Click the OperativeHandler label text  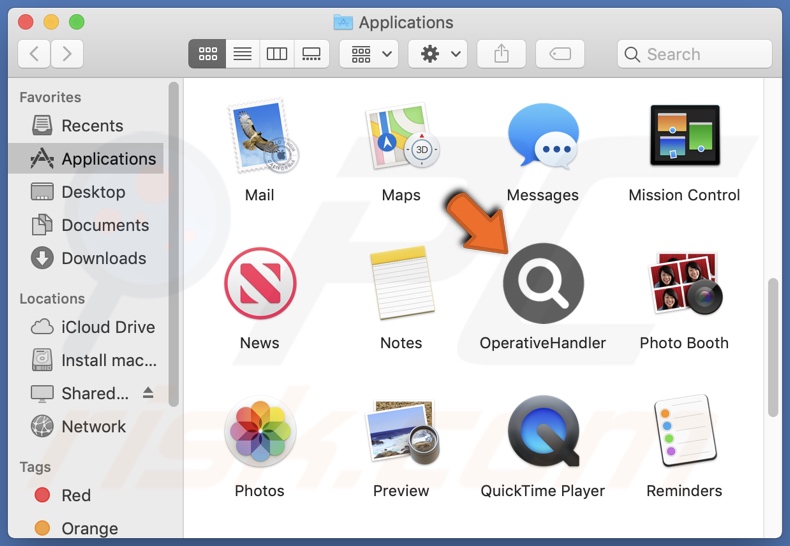click(543, 343)
